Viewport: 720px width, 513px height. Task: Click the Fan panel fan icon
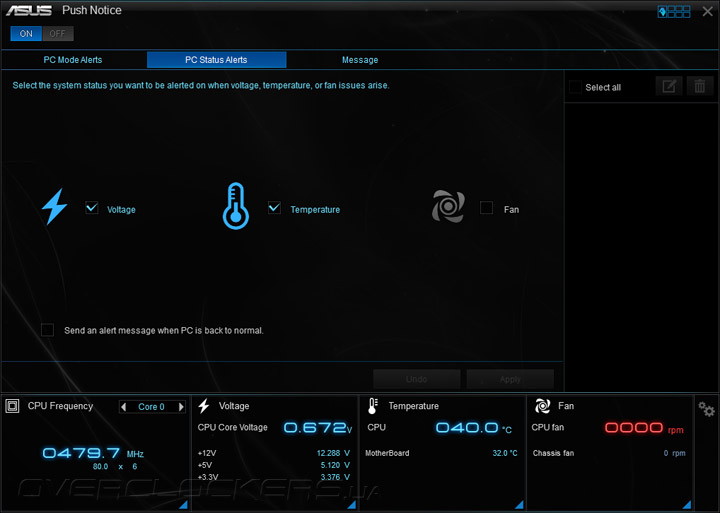542,406
